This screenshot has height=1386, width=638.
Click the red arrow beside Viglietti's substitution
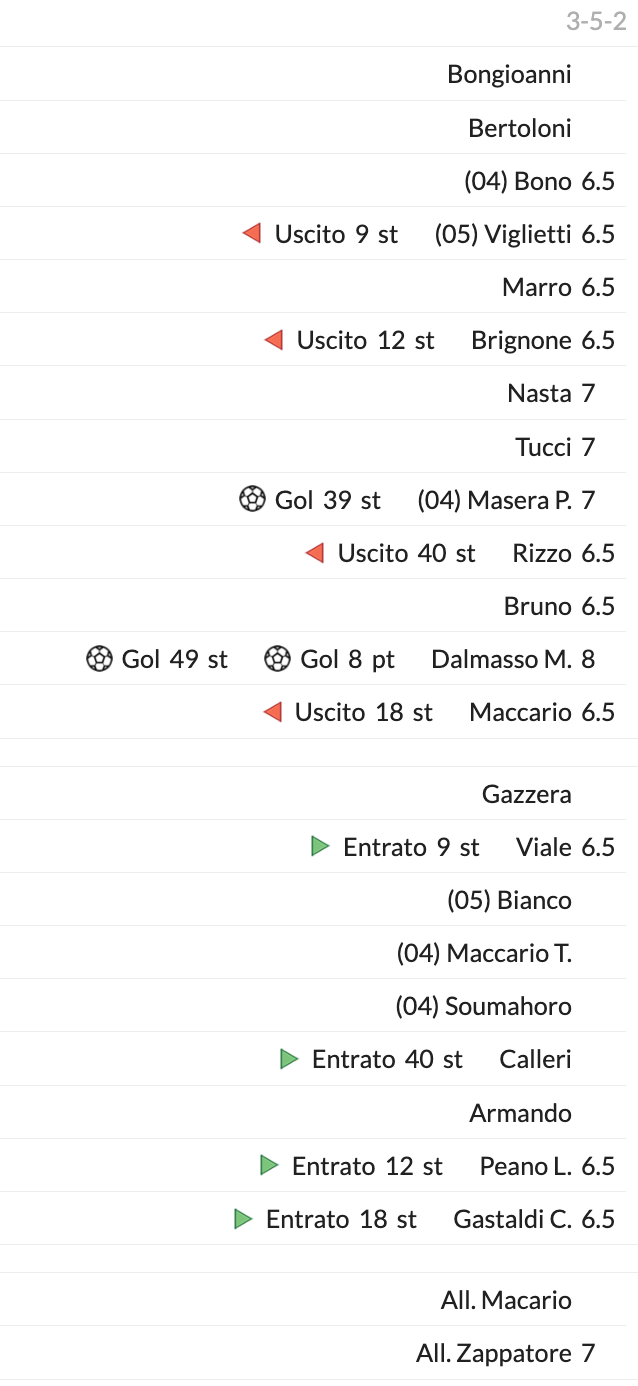[252, 234]
